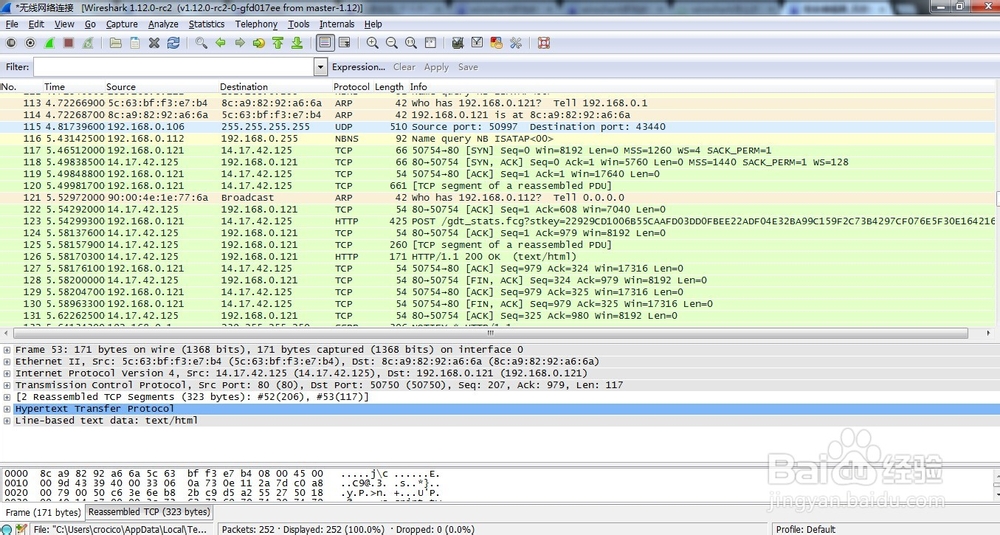Viewport: 1000px width, 535px height.
Task: Toggle colorize packet list button
Action: tap(325, 43)
